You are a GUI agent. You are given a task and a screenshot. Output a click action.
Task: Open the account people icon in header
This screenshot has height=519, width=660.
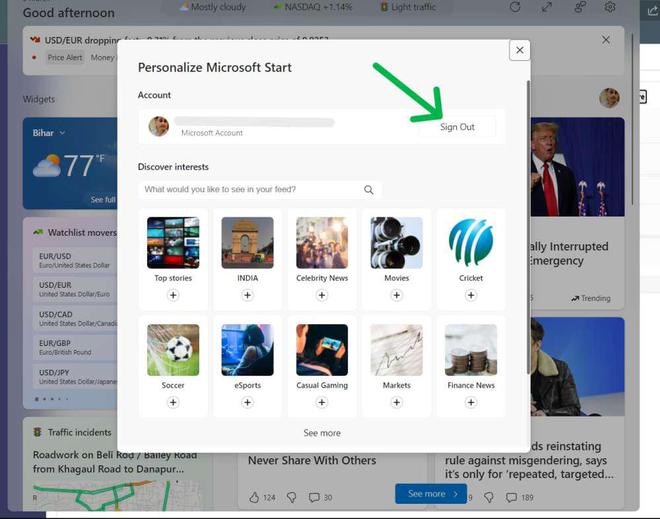click(580, 7)
